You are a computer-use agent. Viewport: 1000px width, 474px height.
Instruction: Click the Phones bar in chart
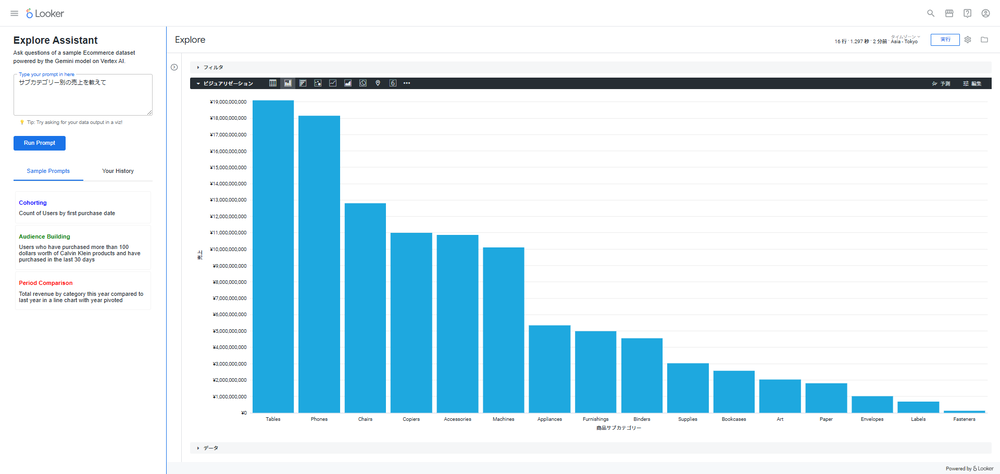[x=319, y=264]
